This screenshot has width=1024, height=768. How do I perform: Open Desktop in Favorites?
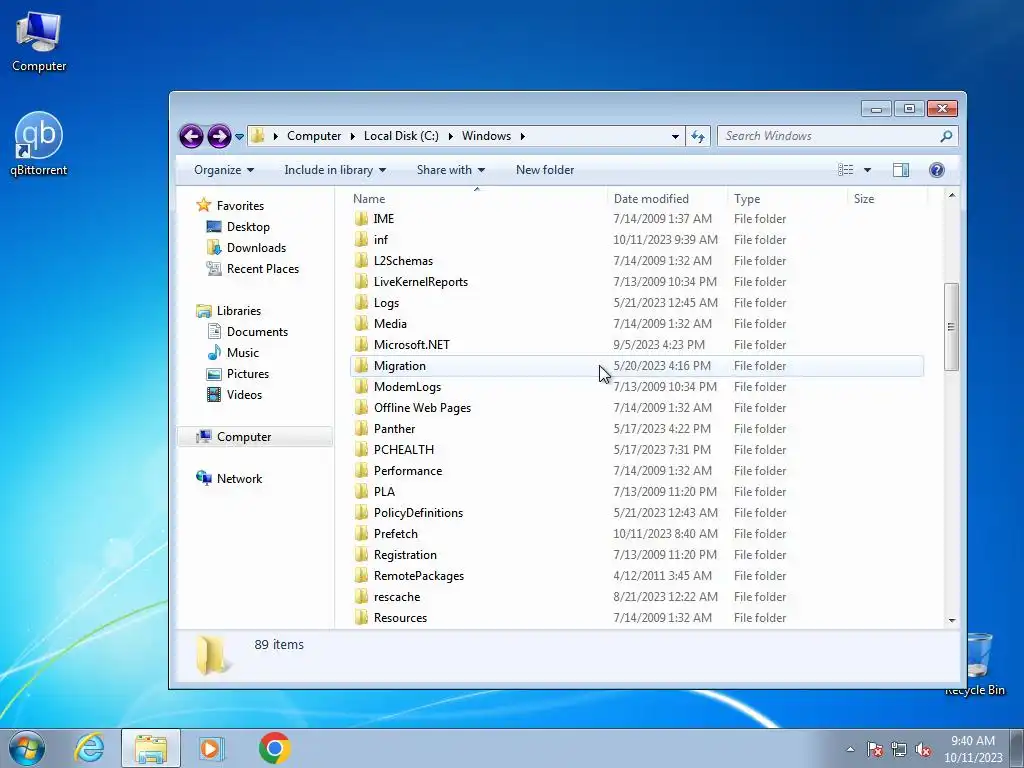click(x=238, y=227)
